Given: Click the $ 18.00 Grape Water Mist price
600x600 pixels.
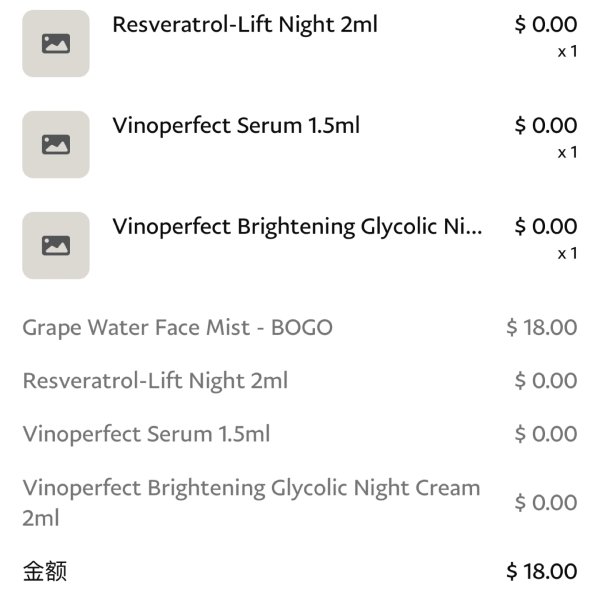Looking at the screenshot, I should (x=541, y=328).
